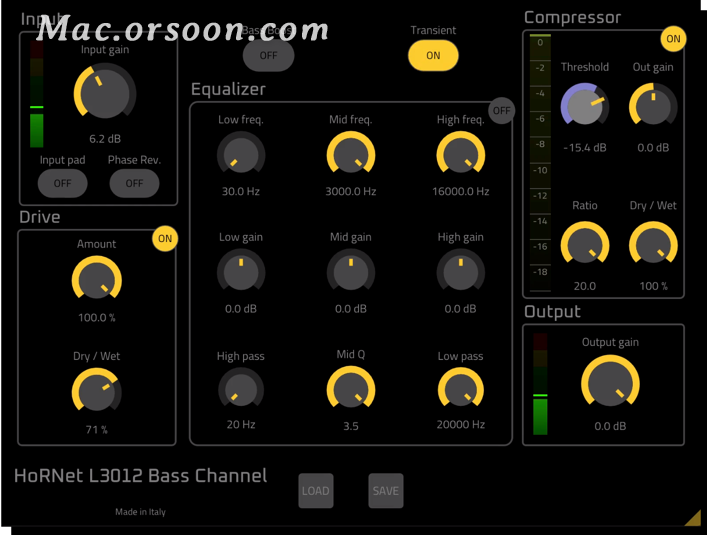Viewport: 707px width, 535px height.
Task: Click the -15.4 dB threshold value
Action: click(x=585, y=148)
